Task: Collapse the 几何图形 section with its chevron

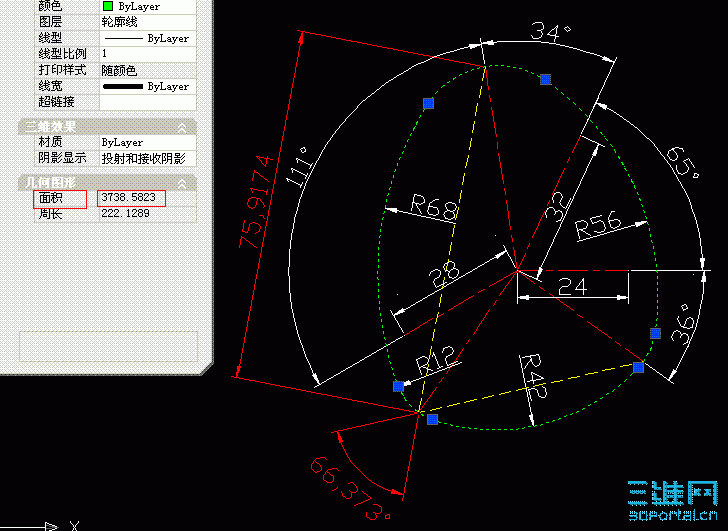Action: [x=182, y=183]
